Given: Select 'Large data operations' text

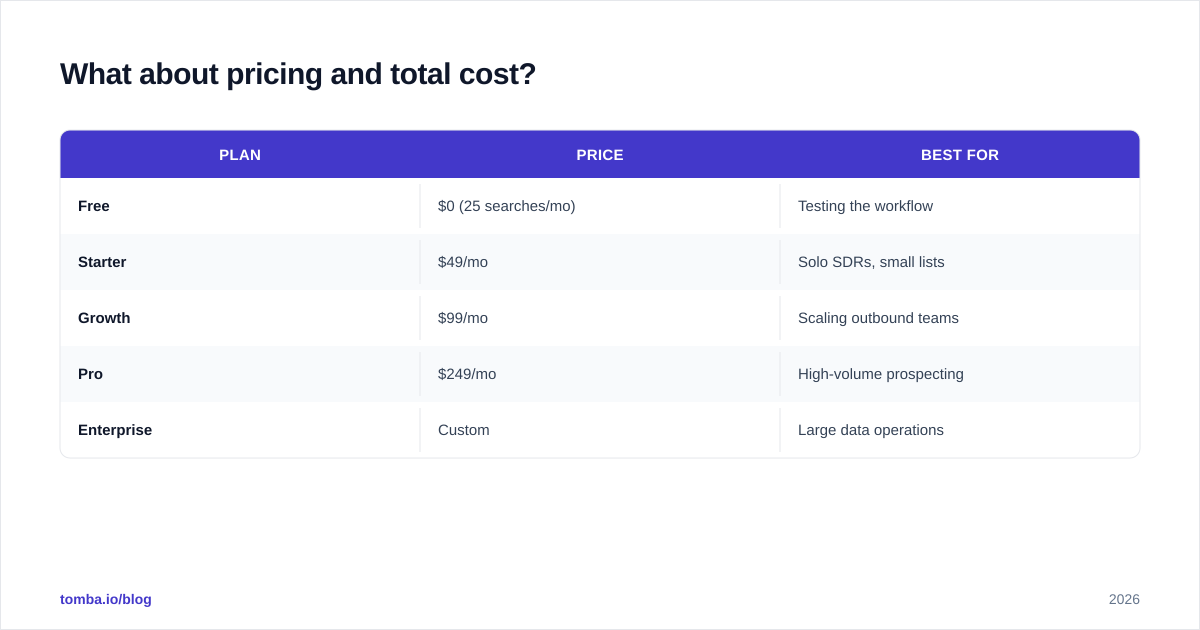Looking at the screenshot, I should point(871,430).
